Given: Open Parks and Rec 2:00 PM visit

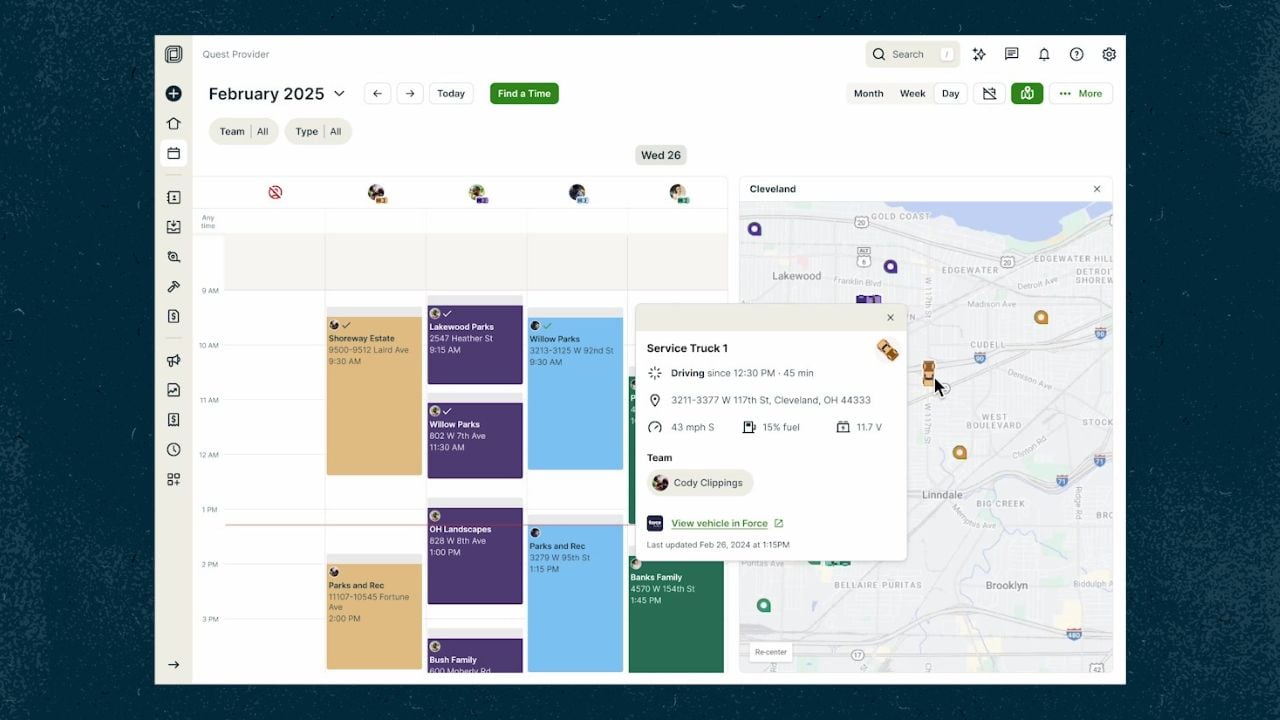Looking at the screenshot, I should pos(374,616).
